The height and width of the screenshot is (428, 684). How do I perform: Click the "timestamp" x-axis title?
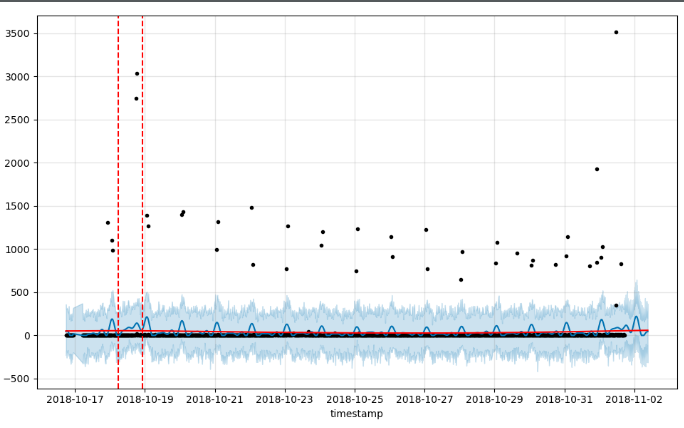coord(356,414)
